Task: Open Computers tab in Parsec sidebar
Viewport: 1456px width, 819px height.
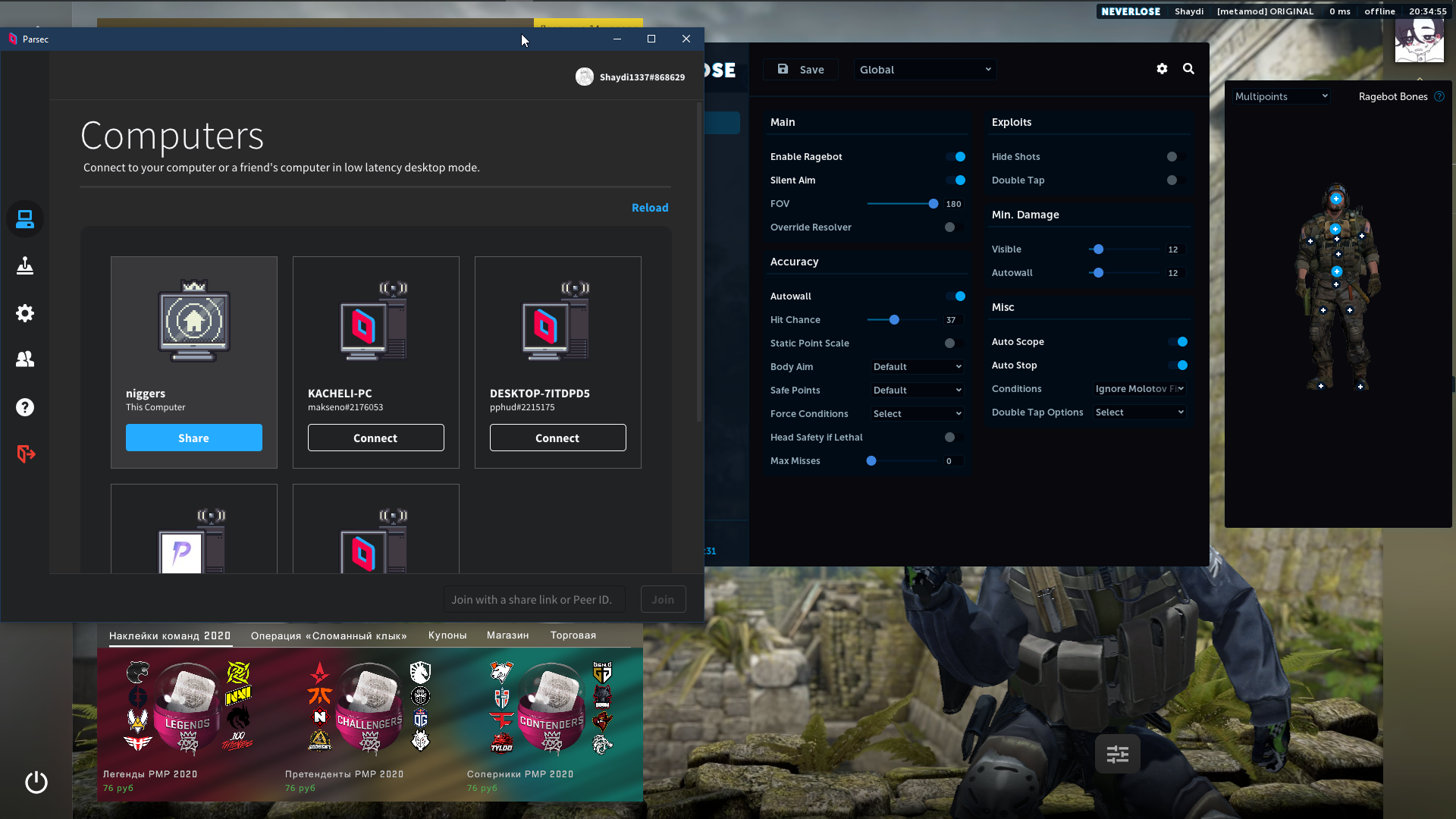Action: pos(25,219)
